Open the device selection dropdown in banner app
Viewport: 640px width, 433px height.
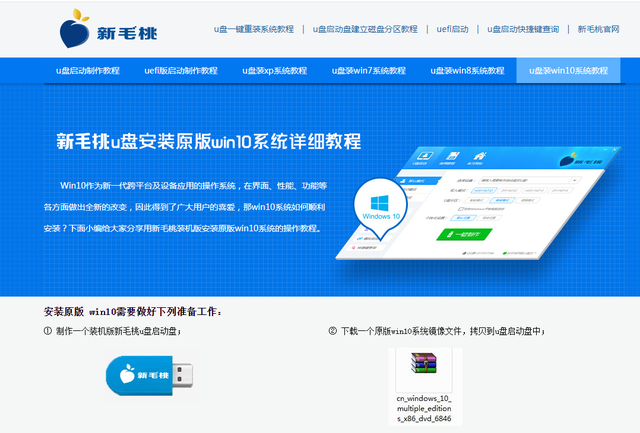click(x=530, y=180)
